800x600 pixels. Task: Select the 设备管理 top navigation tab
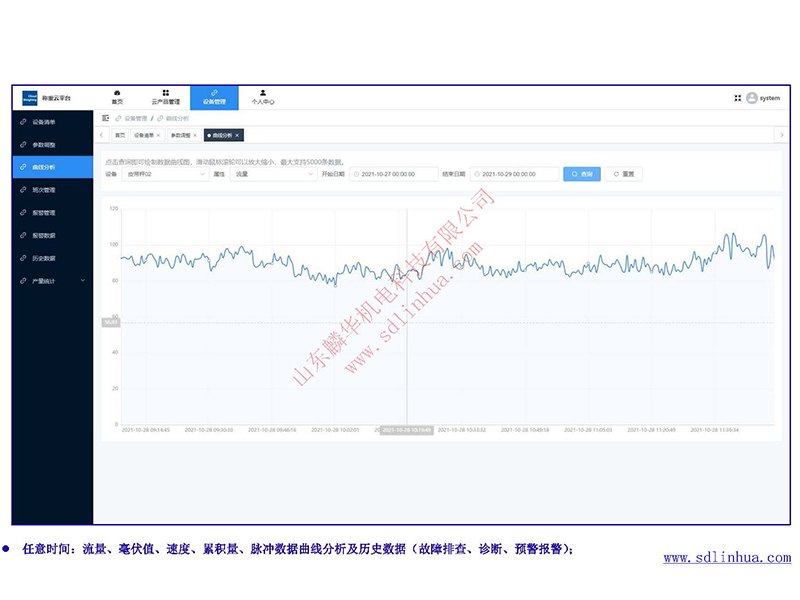point(214,97)
